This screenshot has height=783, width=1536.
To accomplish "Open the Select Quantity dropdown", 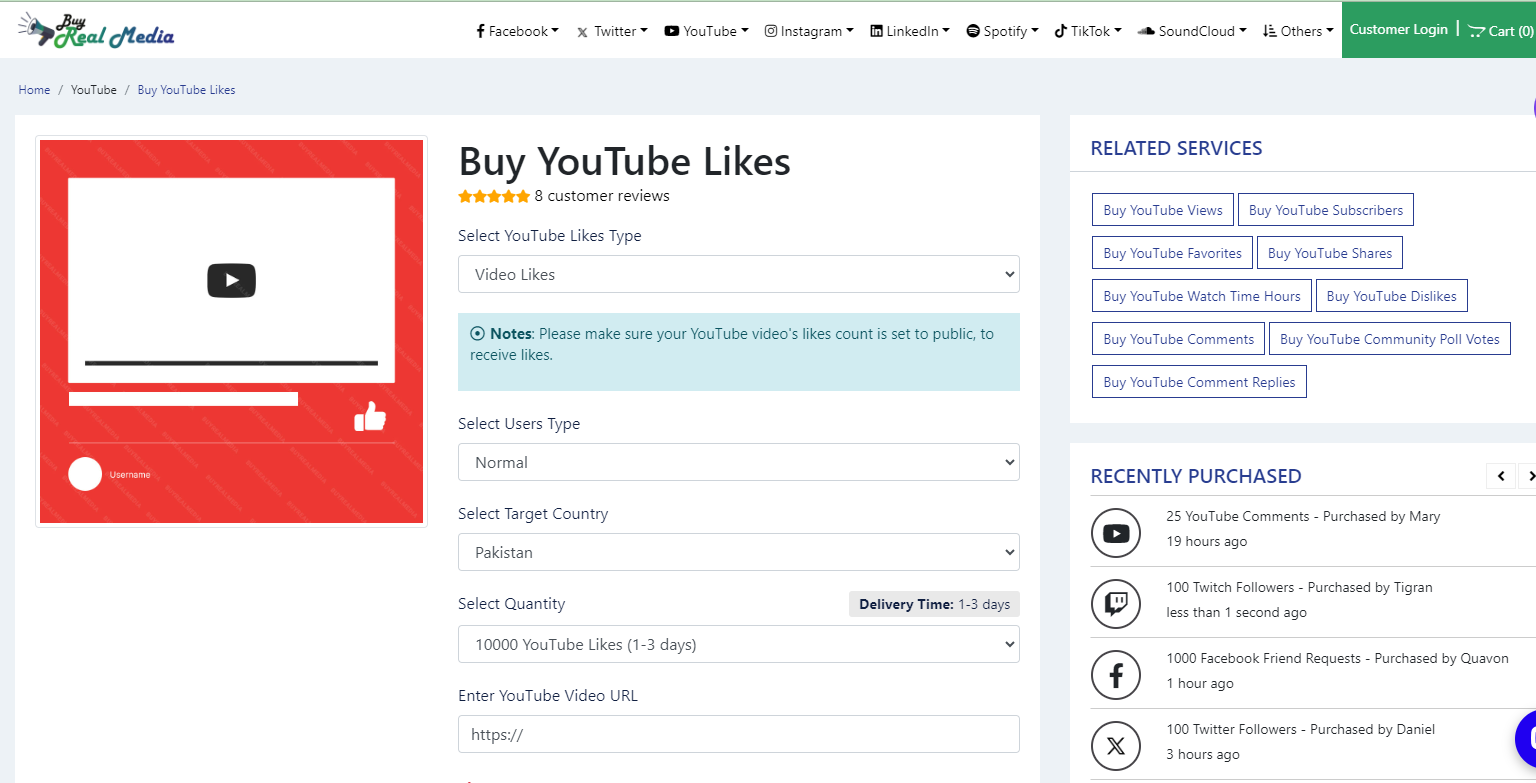I will pos(738,644).
